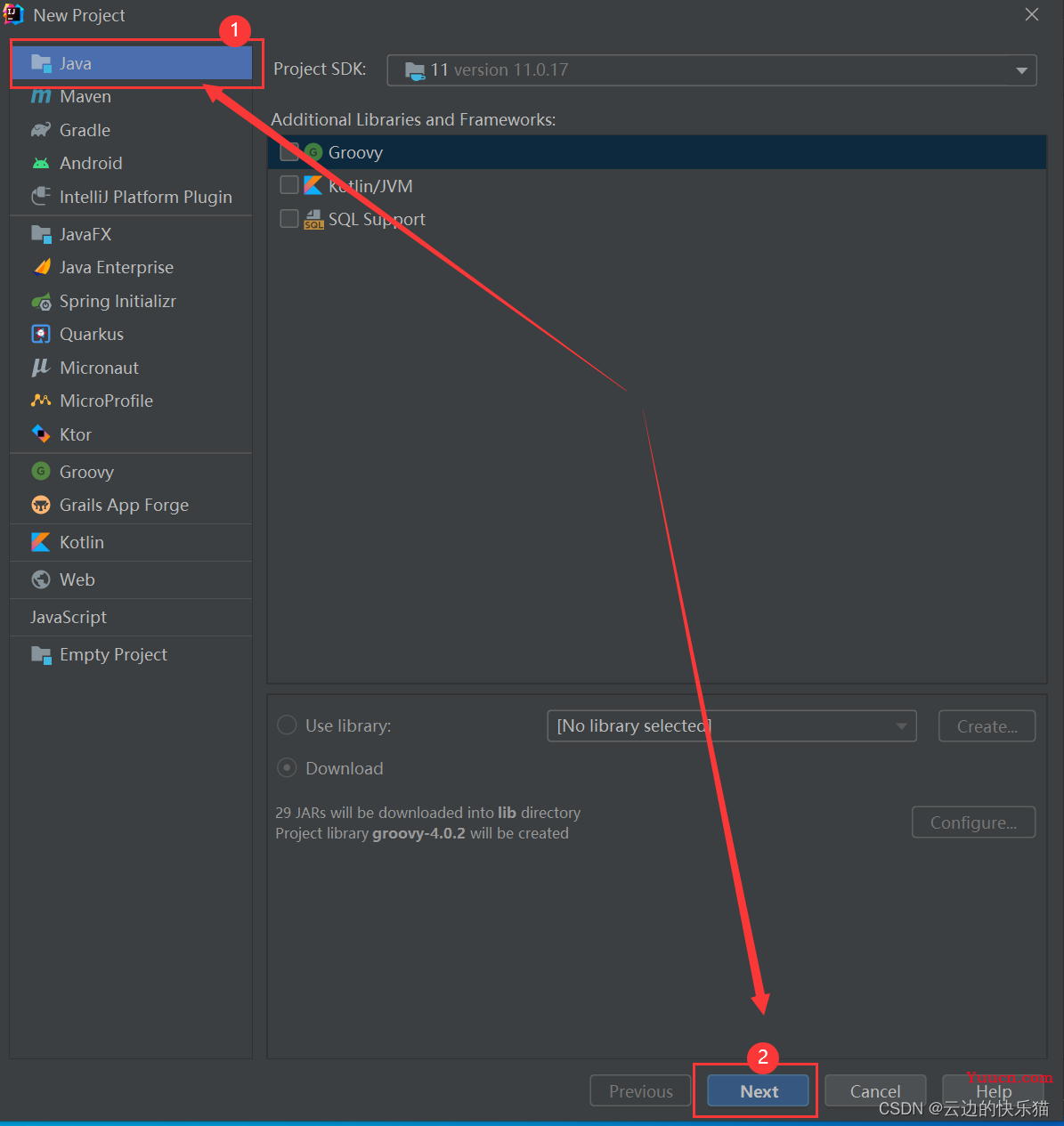
Task: Click the Spring Initializr leaf icon
Action: pos(41,302)
